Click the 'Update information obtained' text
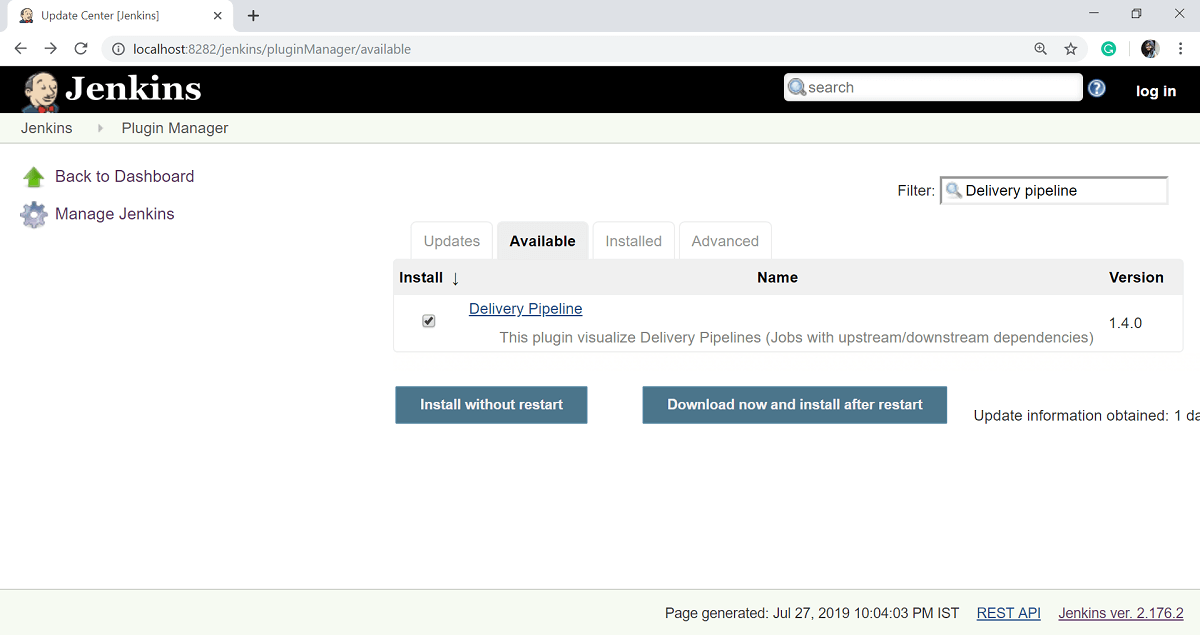Viewport: 1200px width, 635px height. click(x=1086, y=415)
